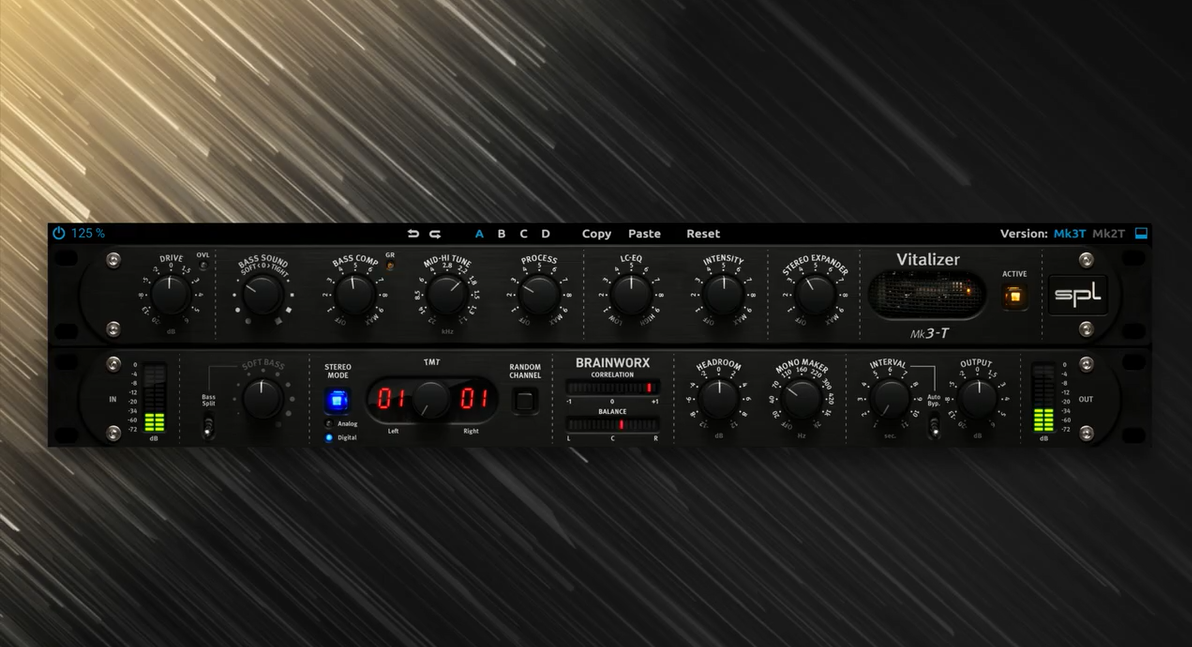Select the Analog stereo mode LED

coord(328,423)
